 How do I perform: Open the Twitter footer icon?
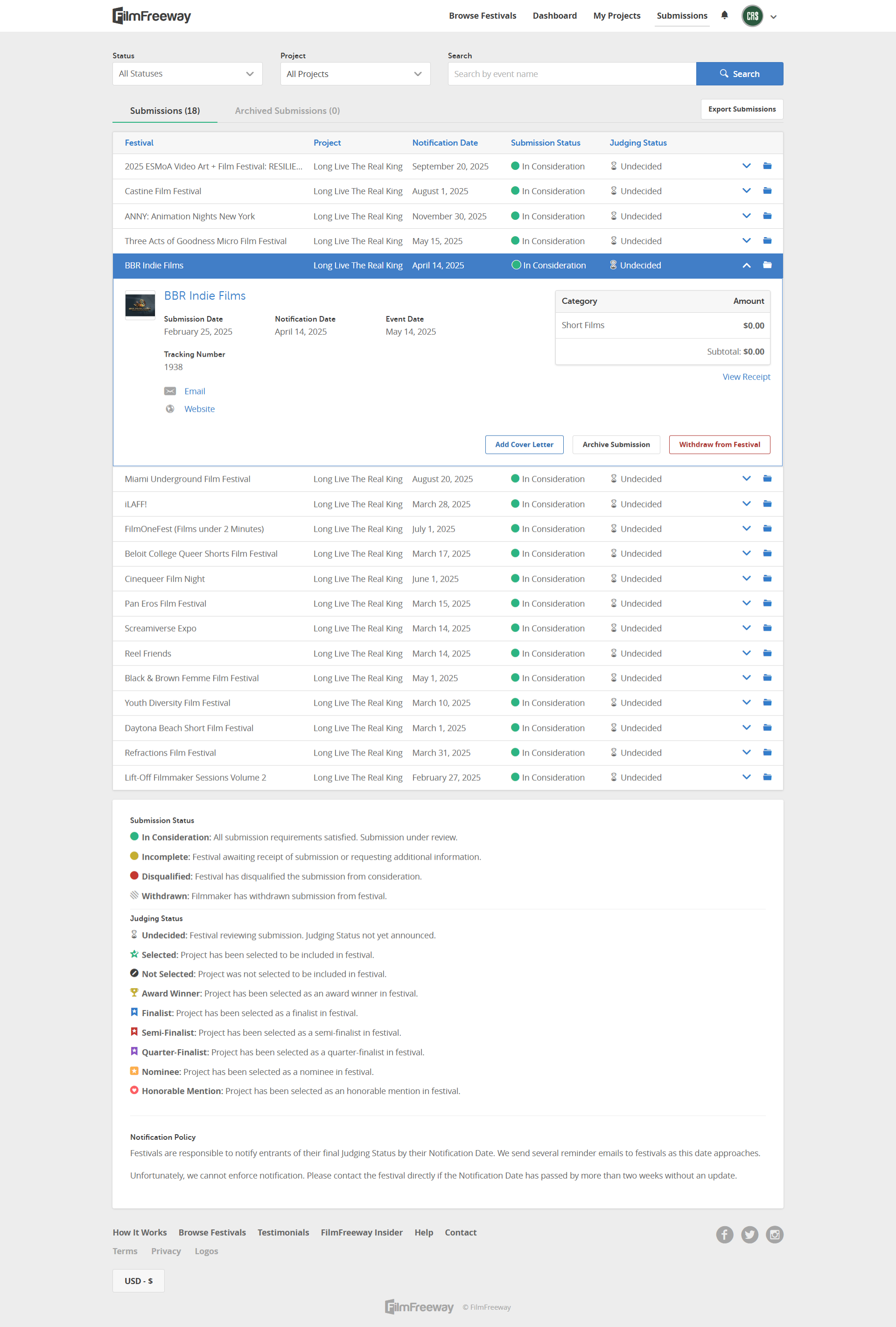click(x=749, y=1235)
